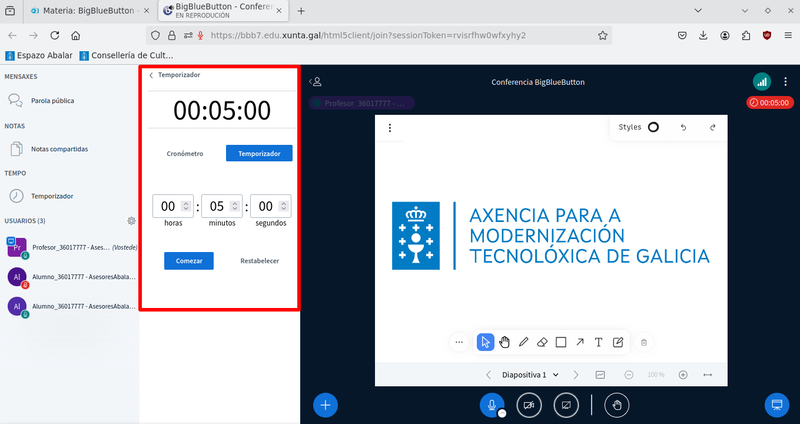Select the arrow tool
Viewport: 800px width, 424px height.
coord(580,342)
